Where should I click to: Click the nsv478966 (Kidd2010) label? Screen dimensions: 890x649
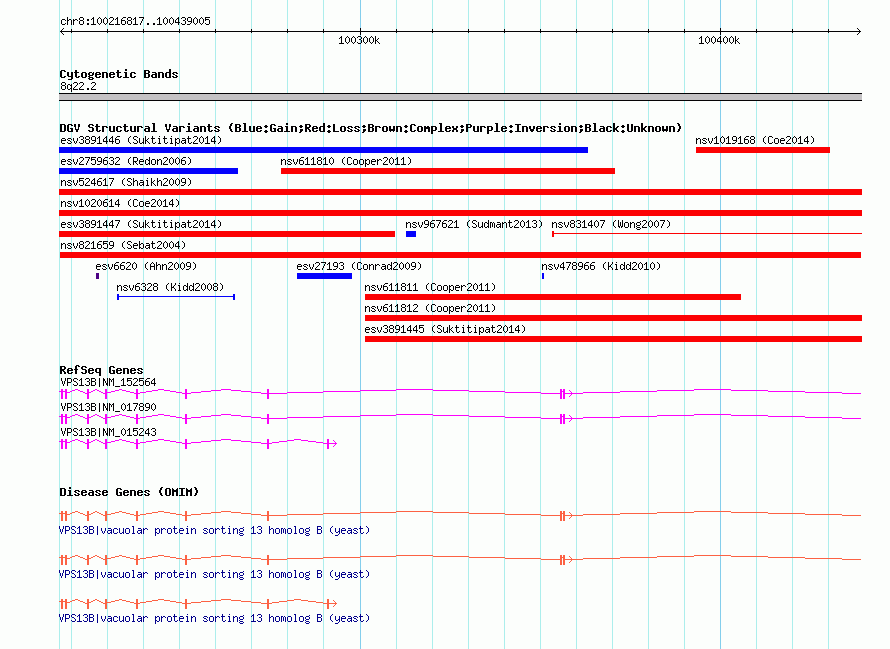[601, 266]
